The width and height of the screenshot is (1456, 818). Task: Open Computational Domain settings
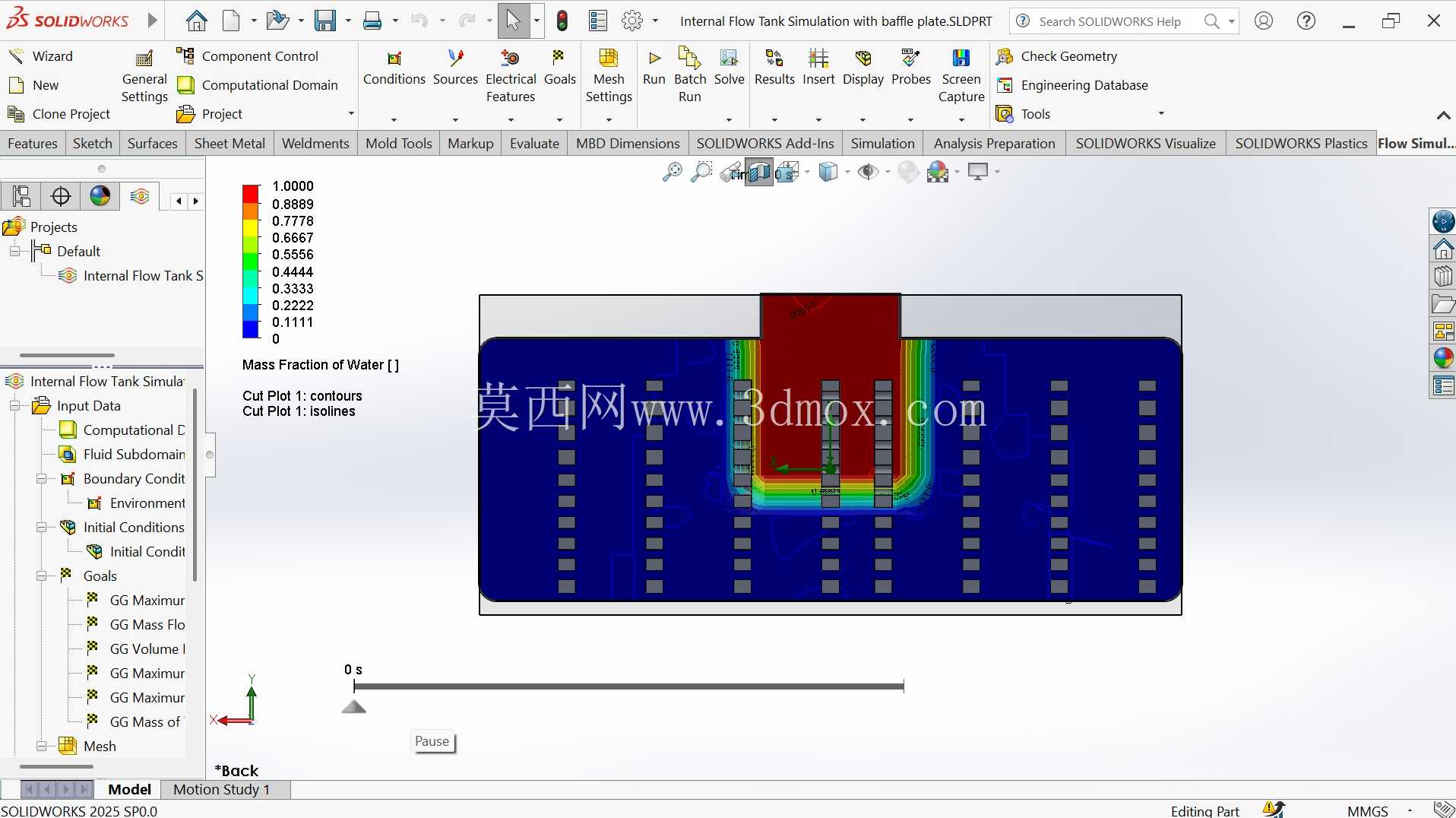coord(257,85)
